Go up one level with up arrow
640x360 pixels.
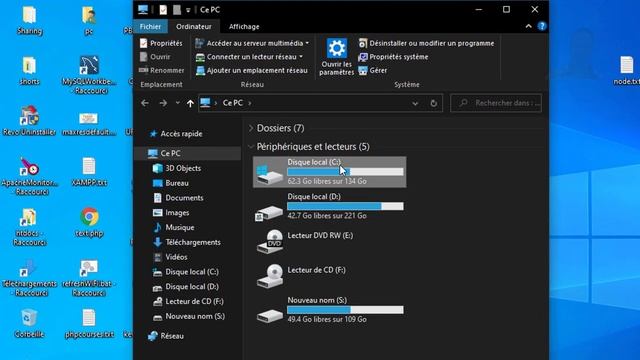190,103
